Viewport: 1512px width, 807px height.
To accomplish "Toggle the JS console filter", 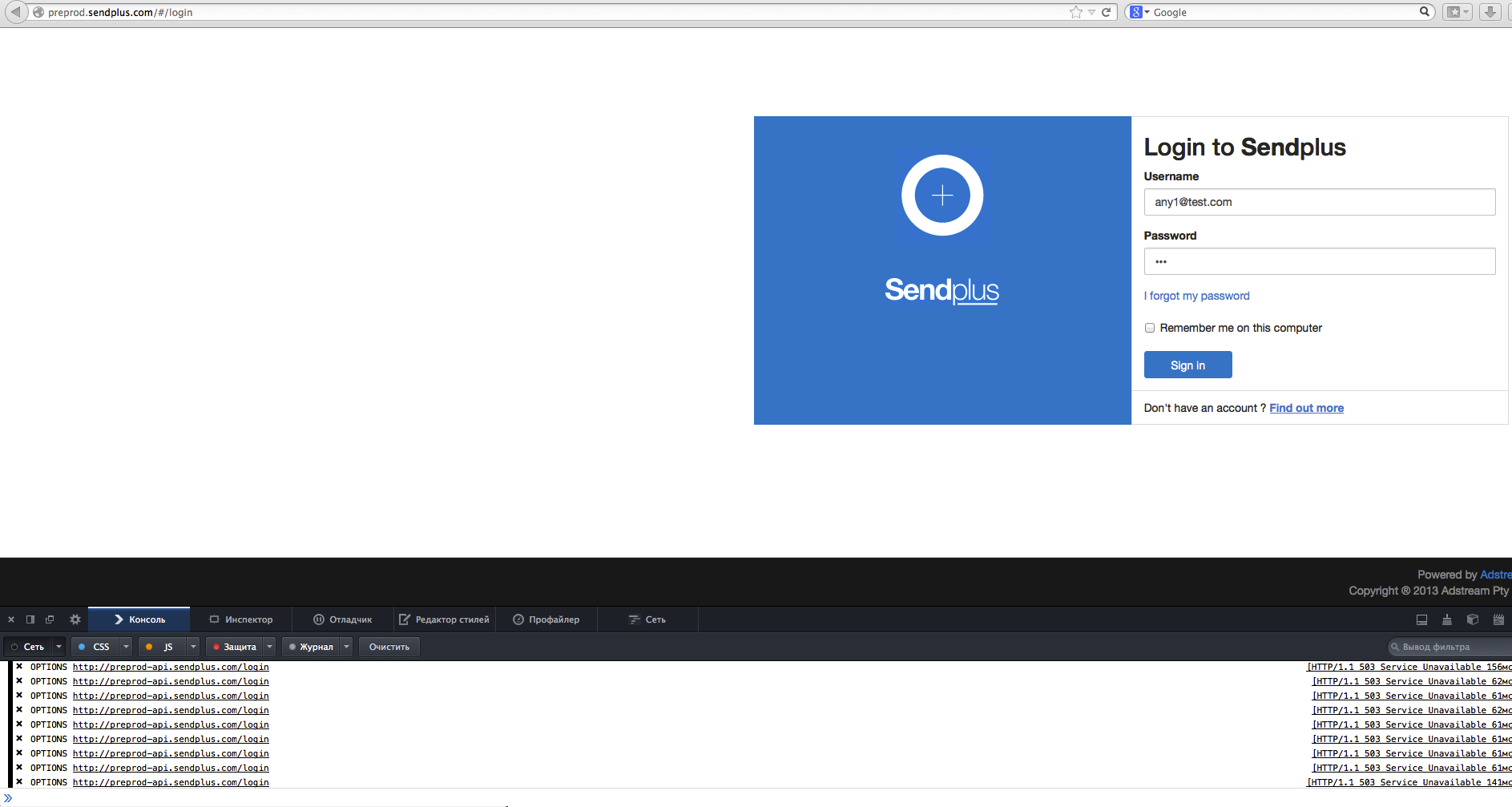I will coord(163,647).
